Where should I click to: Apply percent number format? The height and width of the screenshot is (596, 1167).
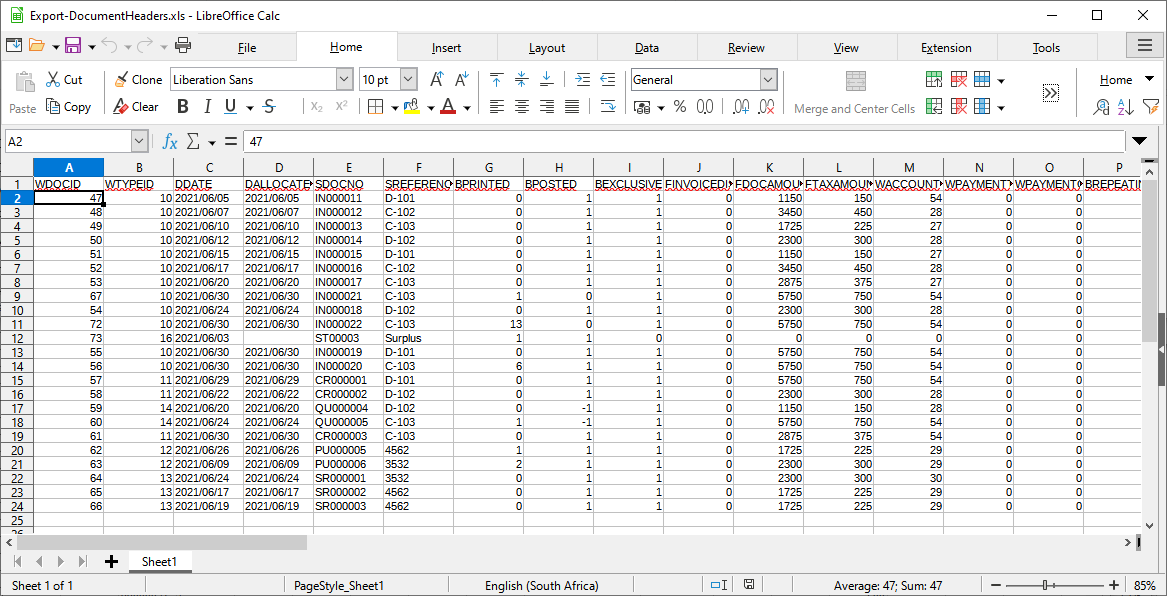point(679,106)
